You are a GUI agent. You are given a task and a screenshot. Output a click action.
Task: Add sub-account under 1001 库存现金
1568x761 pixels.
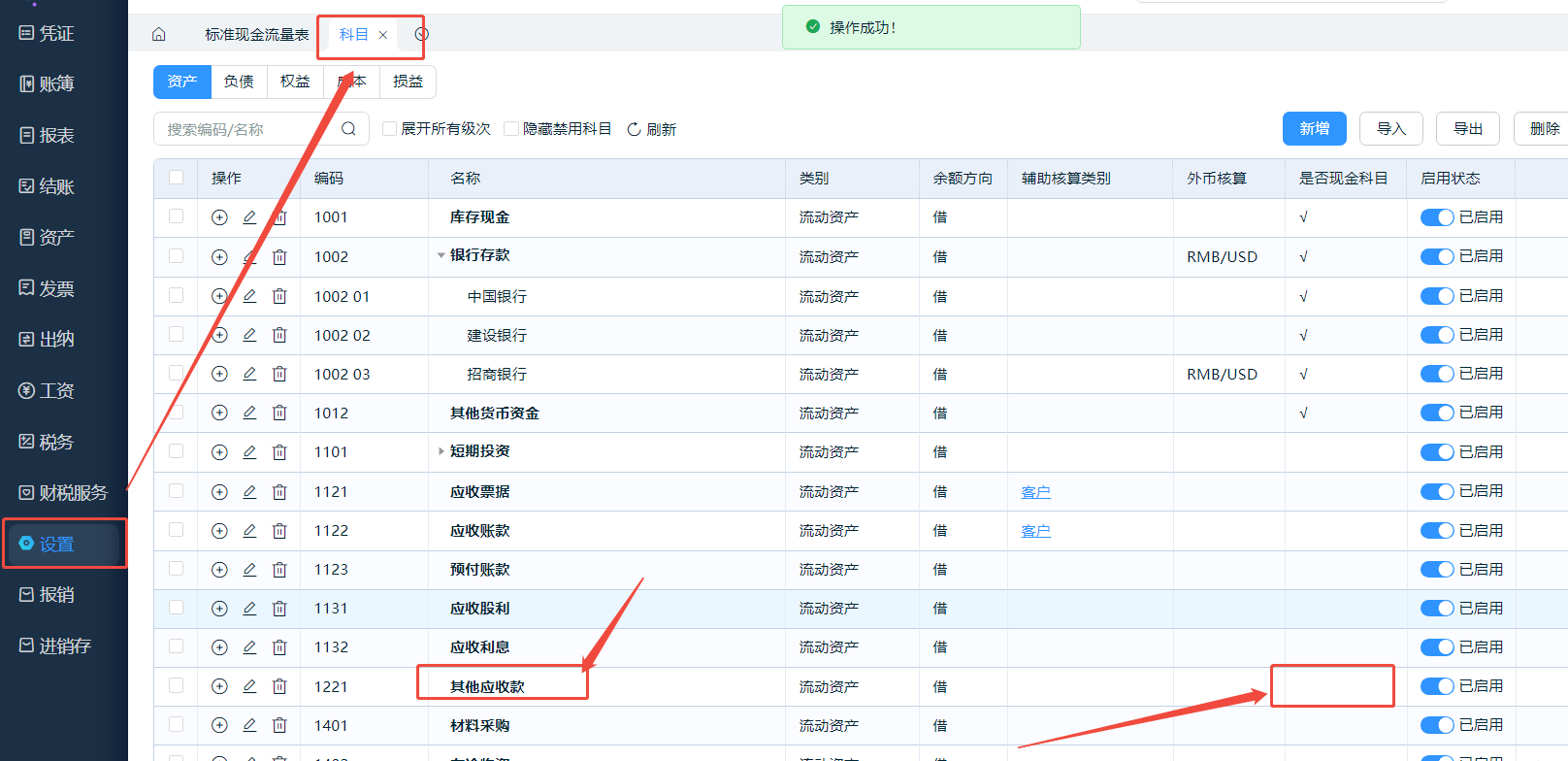[x=219, y=217]
